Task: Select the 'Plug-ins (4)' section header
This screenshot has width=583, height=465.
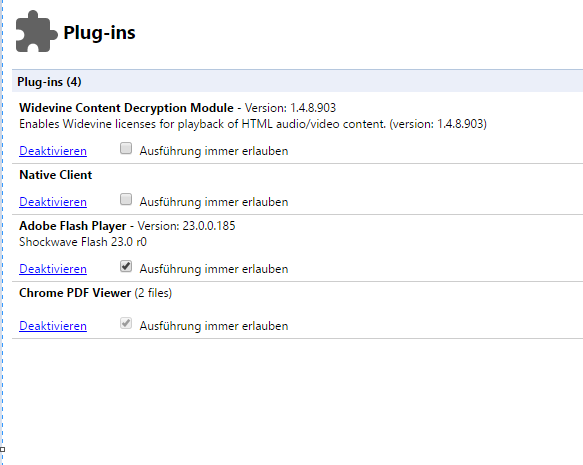Action: (x=297, y=81)
